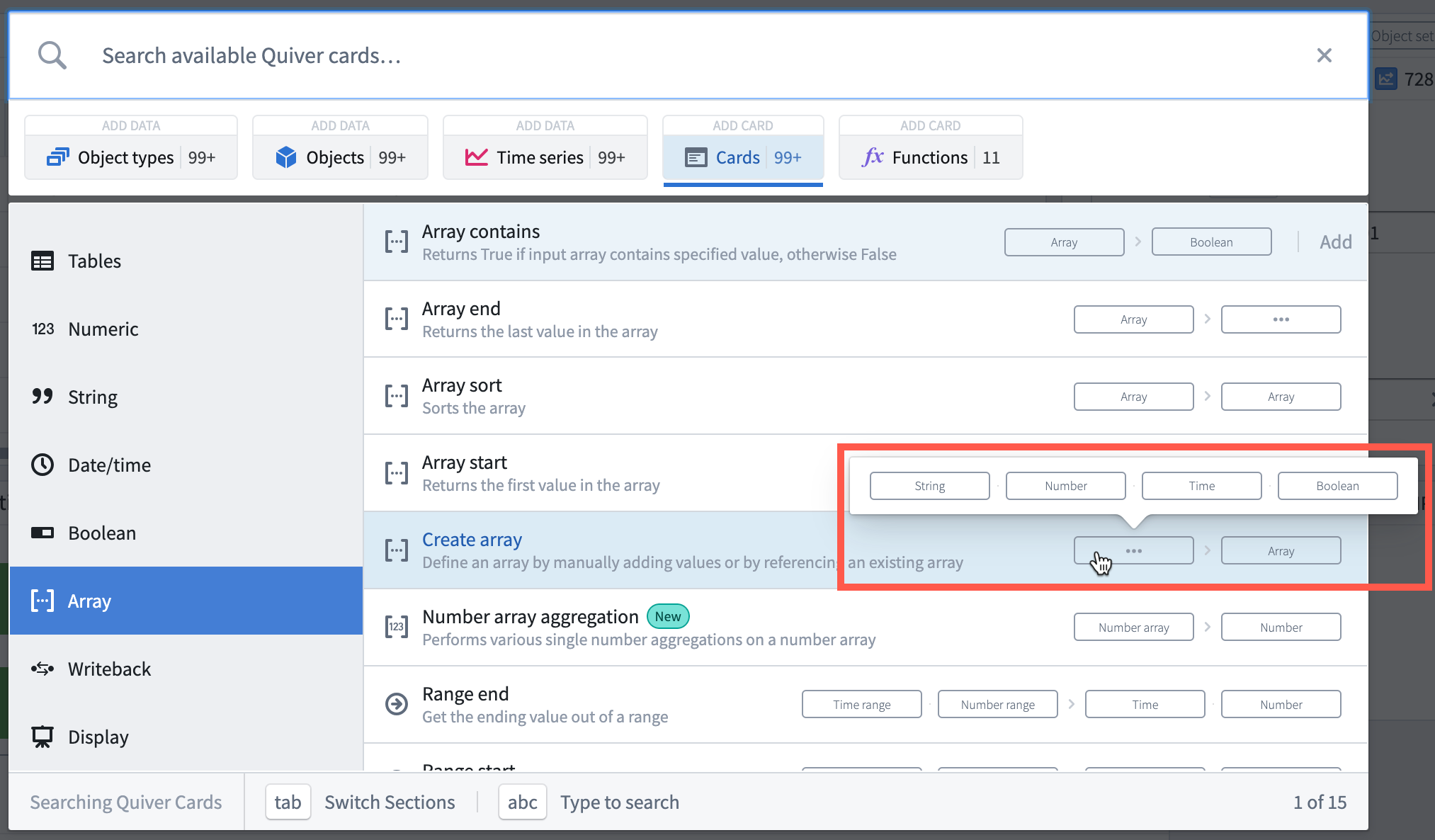
Task: Click the Array end bracket icon
Action: 397,319
